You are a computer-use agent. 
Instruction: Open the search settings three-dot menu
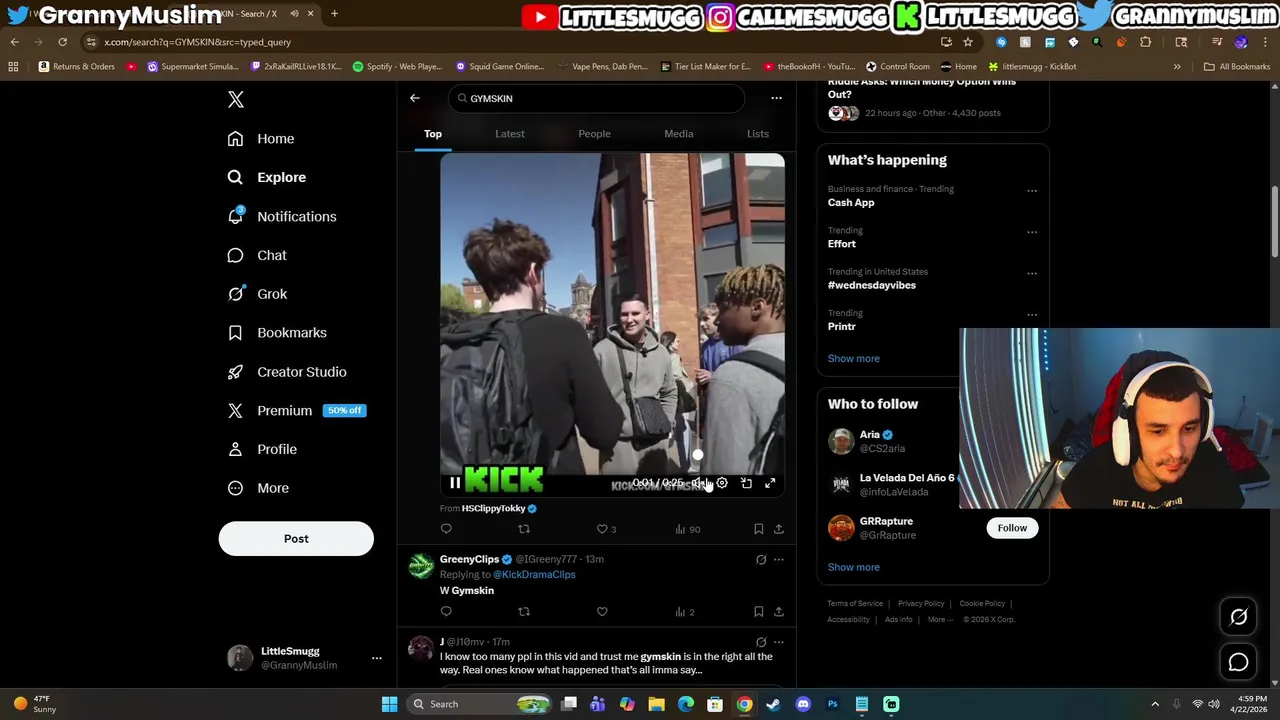click(x=776, y=98)
